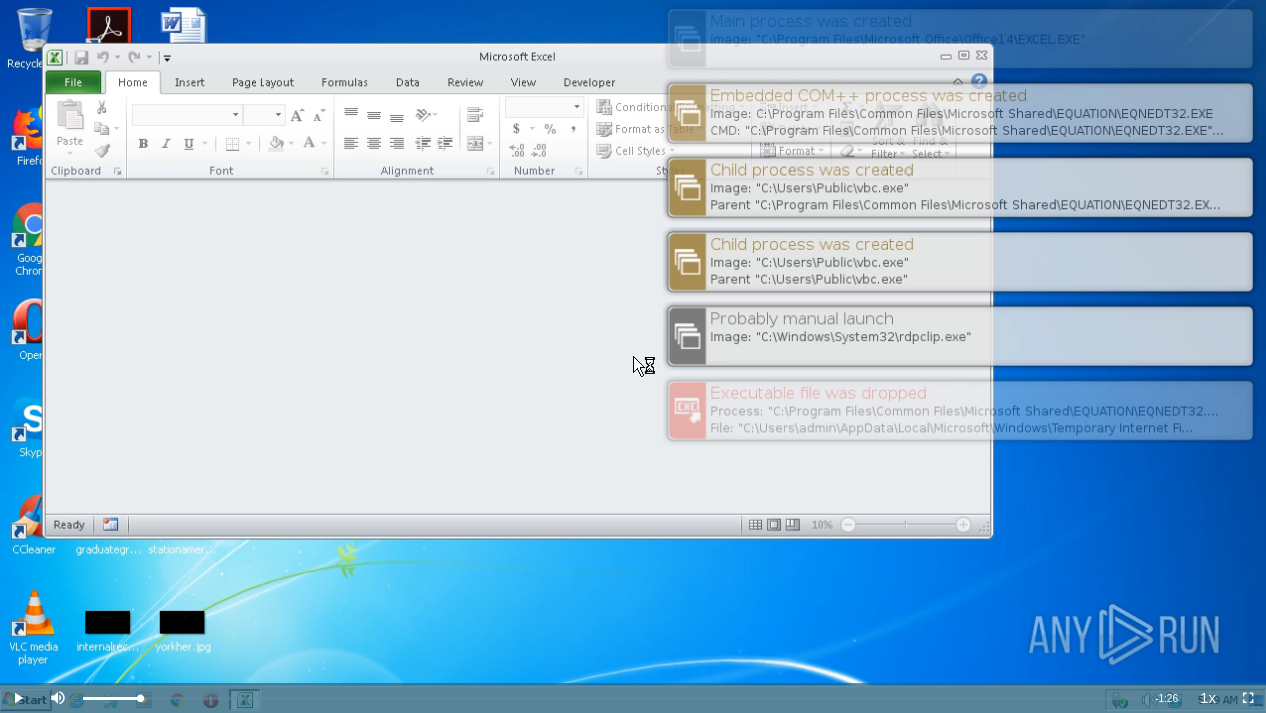Switch to Normal view in status bar
This screenshot has height=713, width=1266.
[756, 525]
